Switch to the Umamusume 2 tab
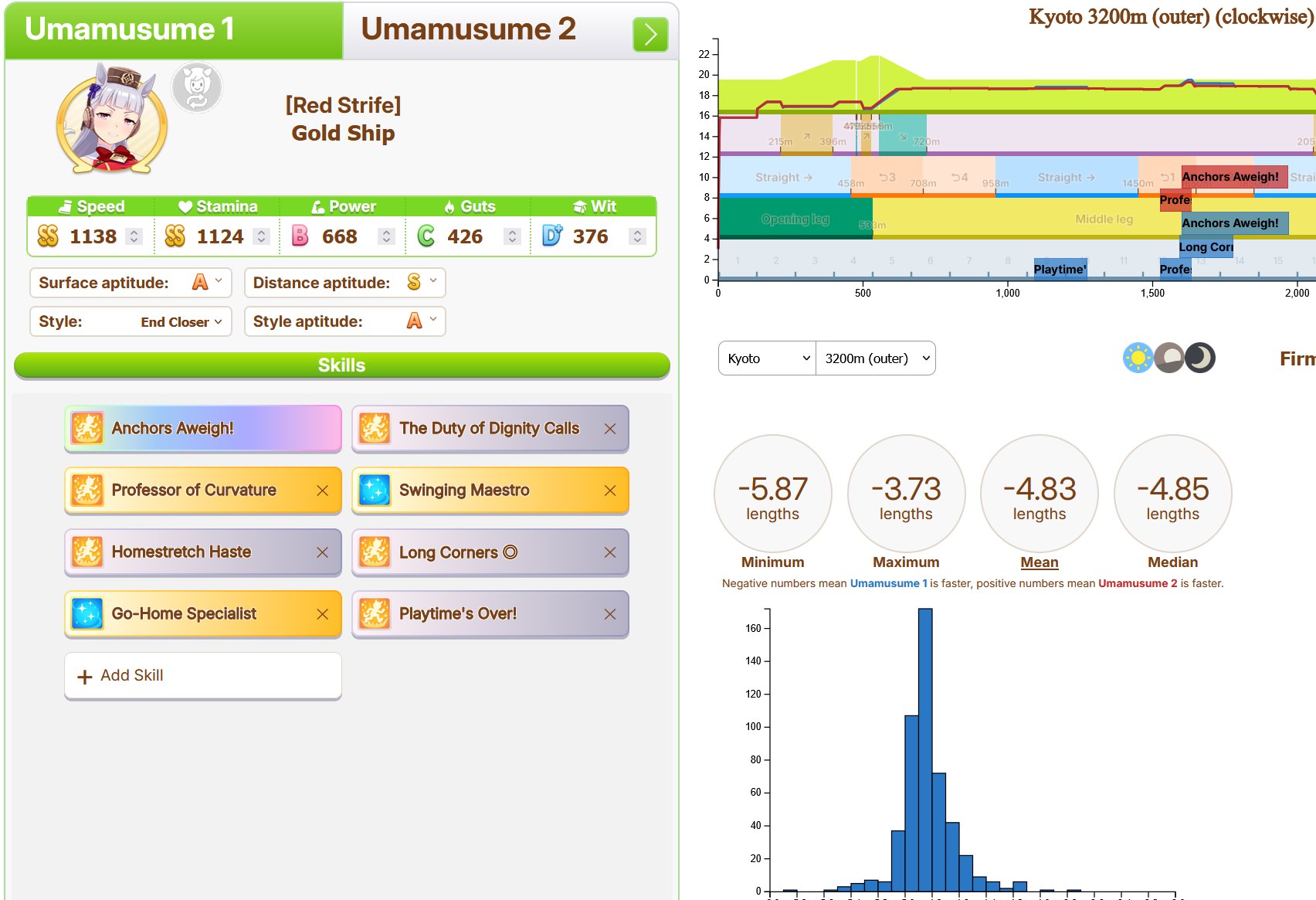 pyautogui.click(x=468, y=30)
